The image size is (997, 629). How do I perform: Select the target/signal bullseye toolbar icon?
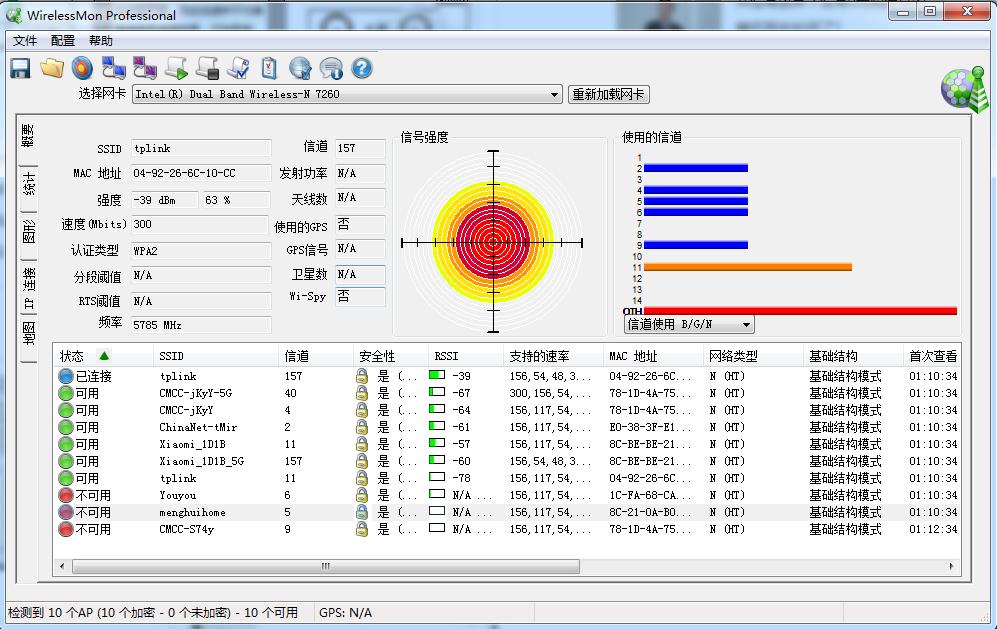pos(83,67)
